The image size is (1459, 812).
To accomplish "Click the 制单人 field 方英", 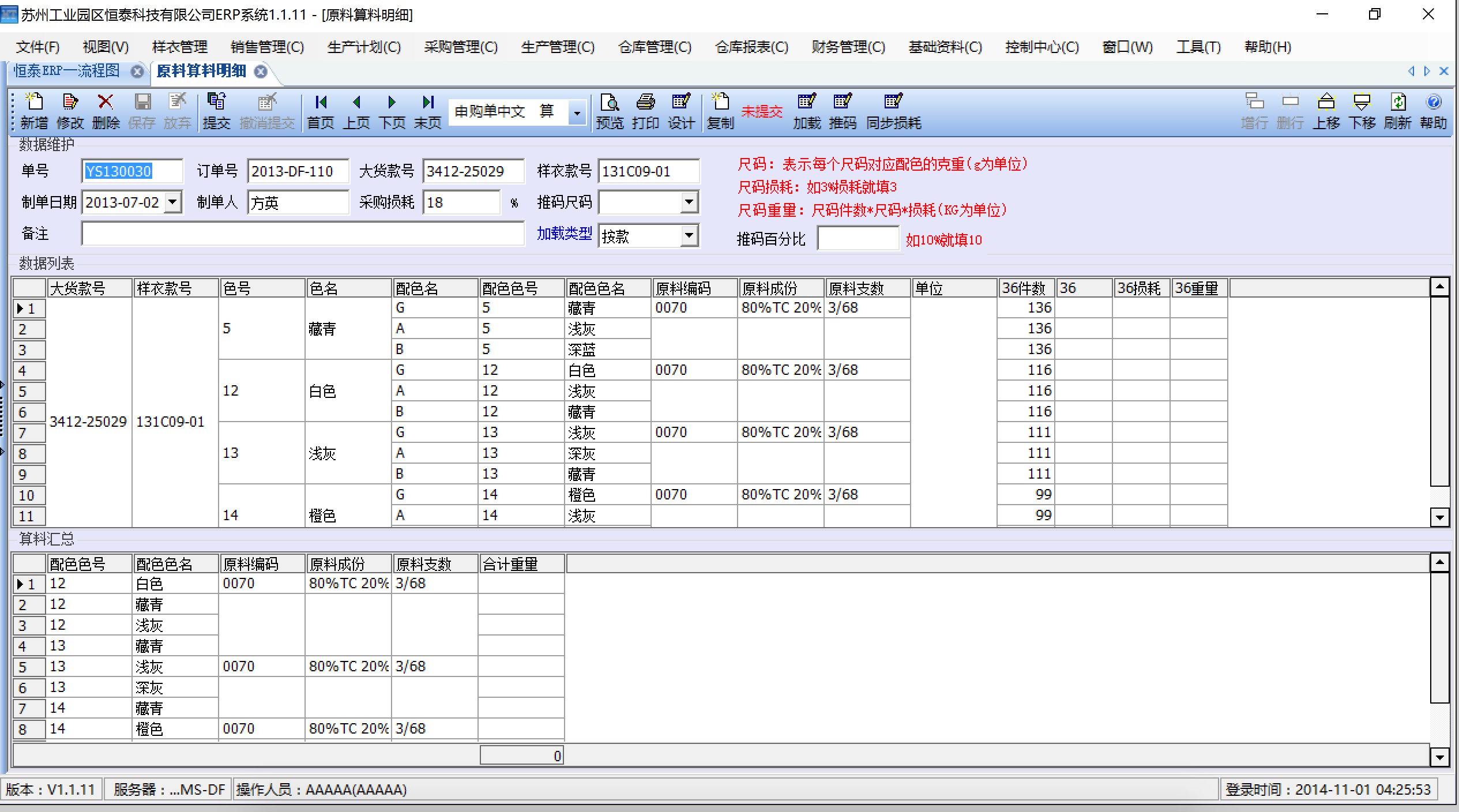I will click(298, 202).
